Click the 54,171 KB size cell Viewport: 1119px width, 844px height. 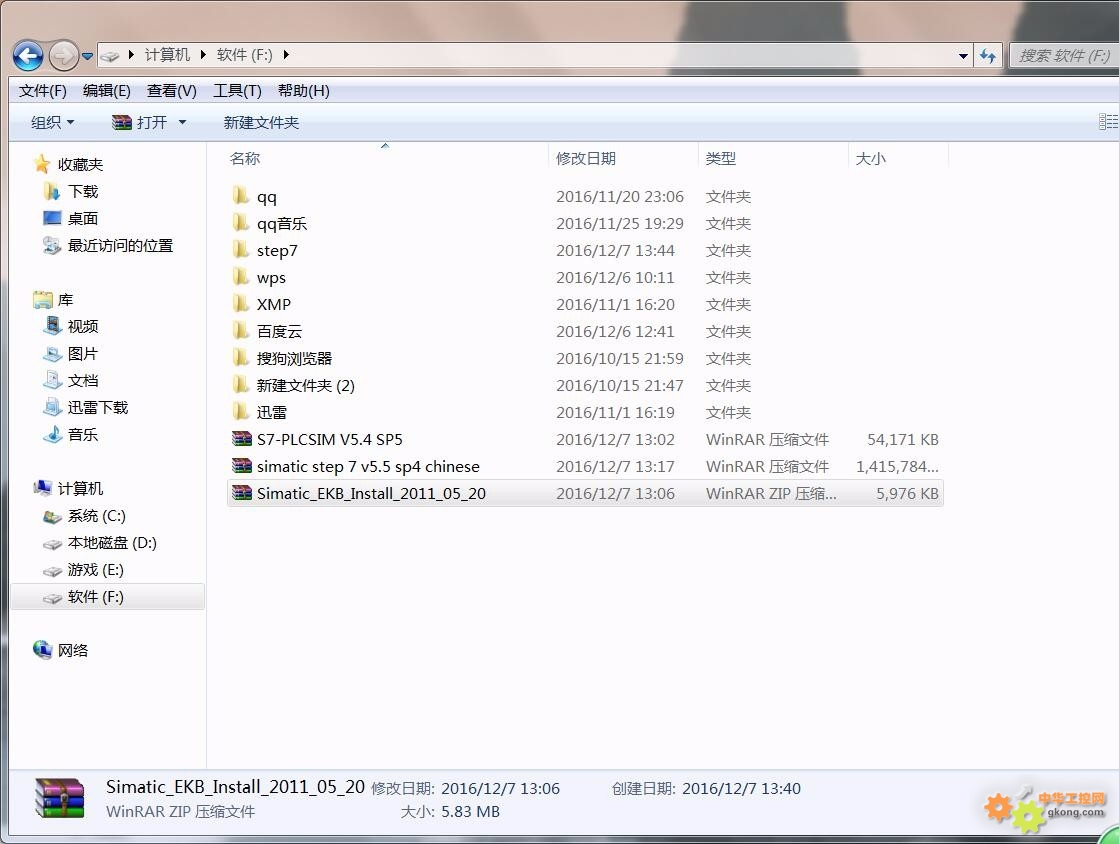point(903,439)
